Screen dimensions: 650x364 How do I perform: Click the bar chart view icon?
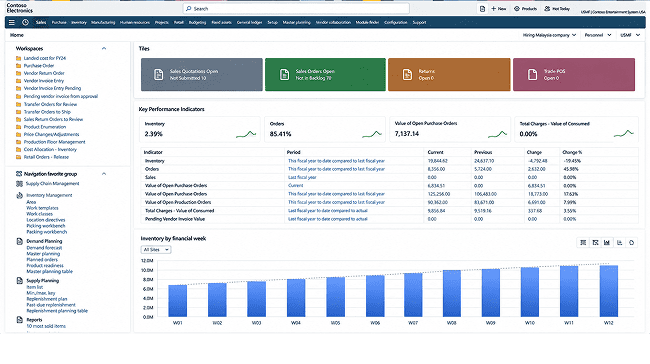(607, 243)
